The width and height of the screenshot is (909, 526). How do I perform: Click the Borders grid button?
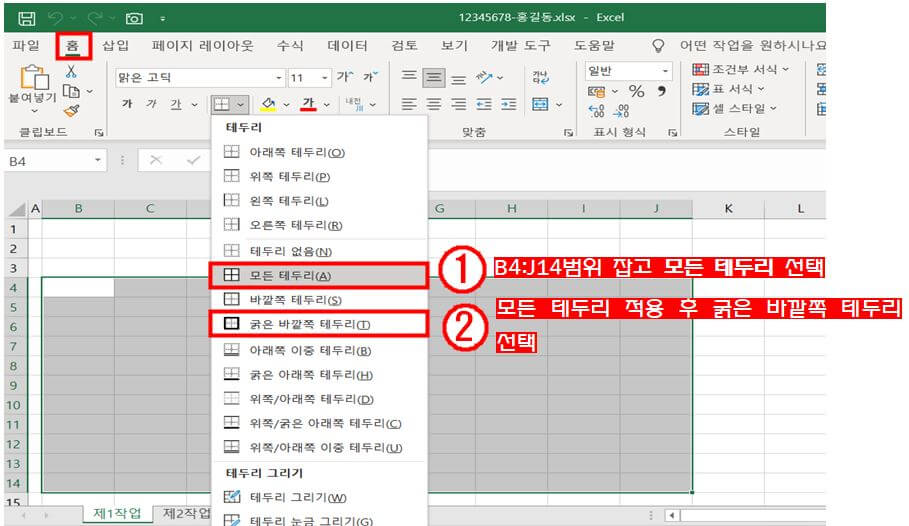point(221,104)
